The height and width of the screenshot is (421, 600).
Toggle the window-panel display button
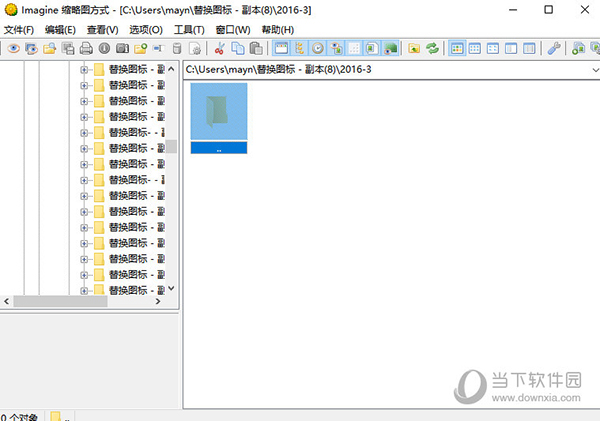point(281,48)
